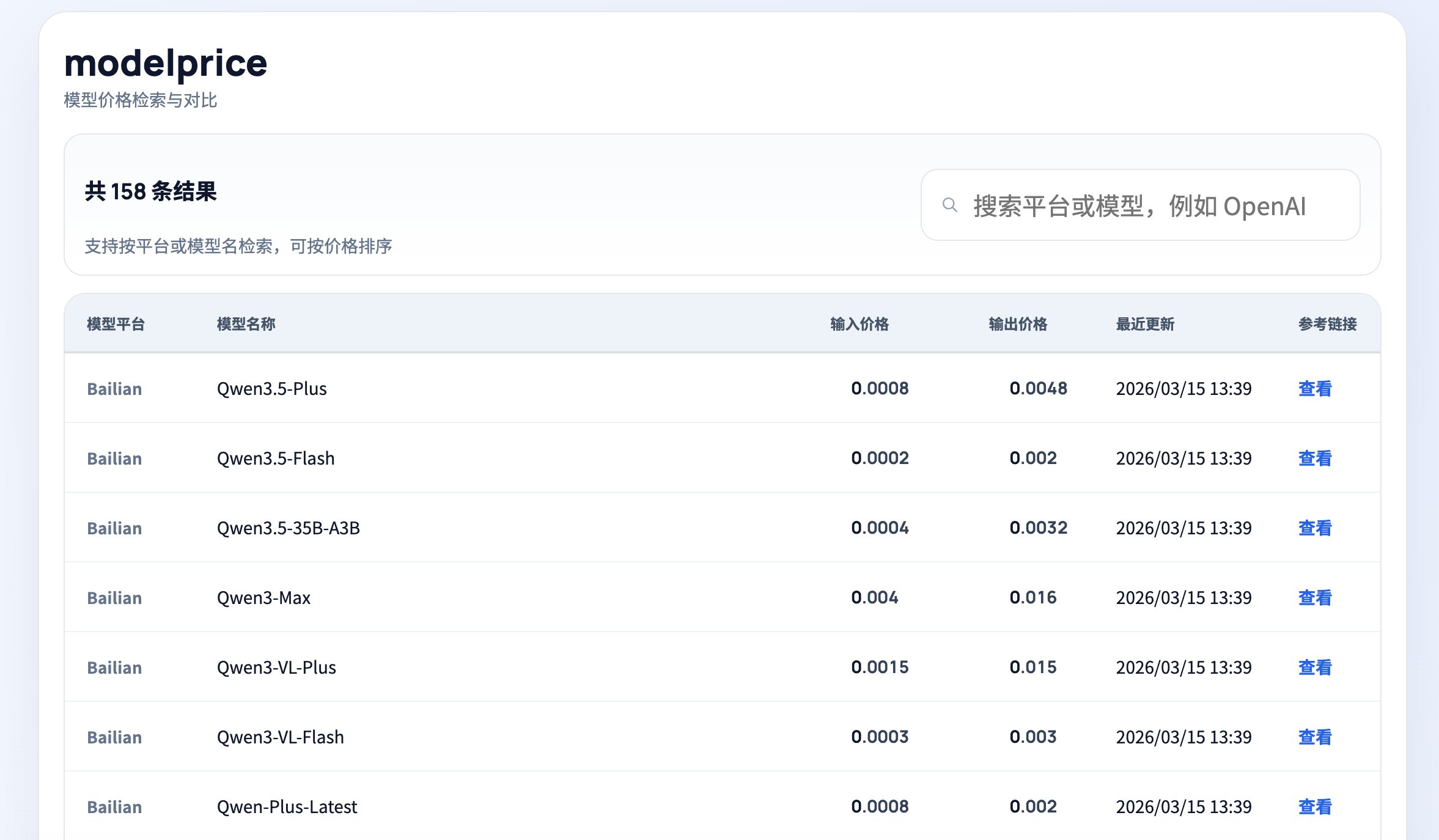Open the 查看 link for Qwen3.5-Flash

point(1314,459)
